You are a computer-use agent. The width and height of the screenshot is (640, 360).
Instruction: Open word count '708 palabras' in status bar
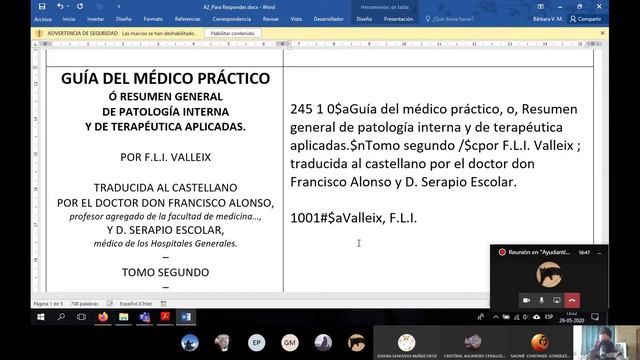click(x=84, y=304)
